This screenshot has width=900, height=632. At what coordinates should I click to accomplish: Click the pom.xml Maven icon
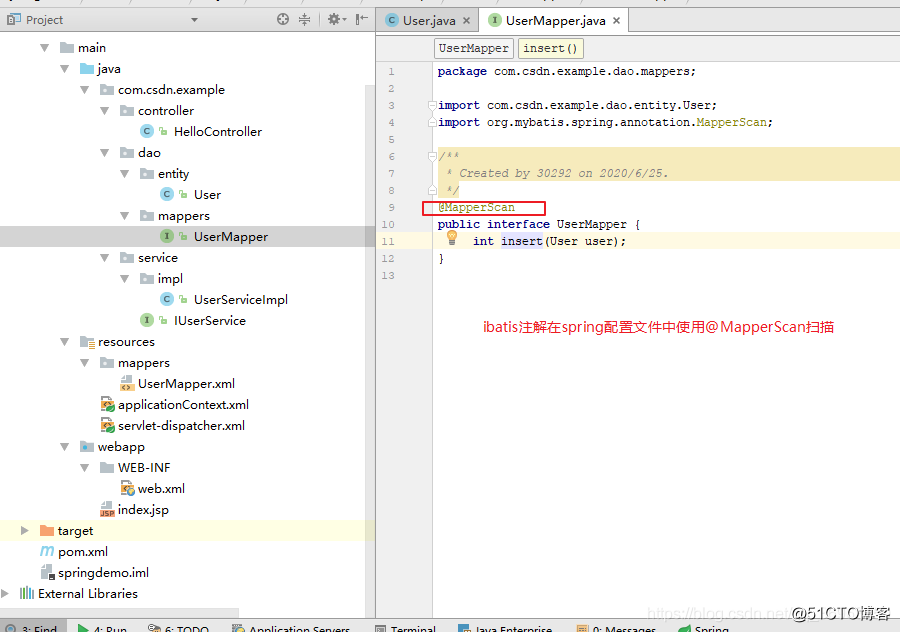(x=47, y=552)
